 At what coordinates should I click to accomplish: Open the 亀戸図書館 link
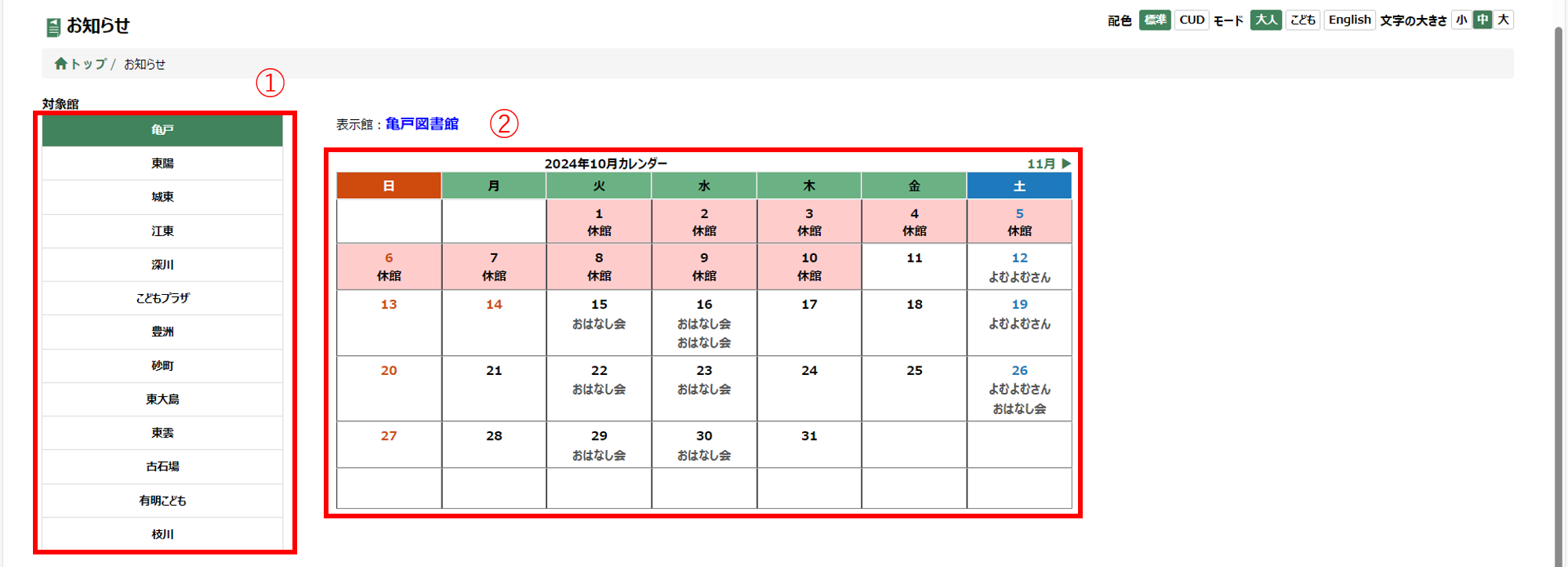[422, 124]
